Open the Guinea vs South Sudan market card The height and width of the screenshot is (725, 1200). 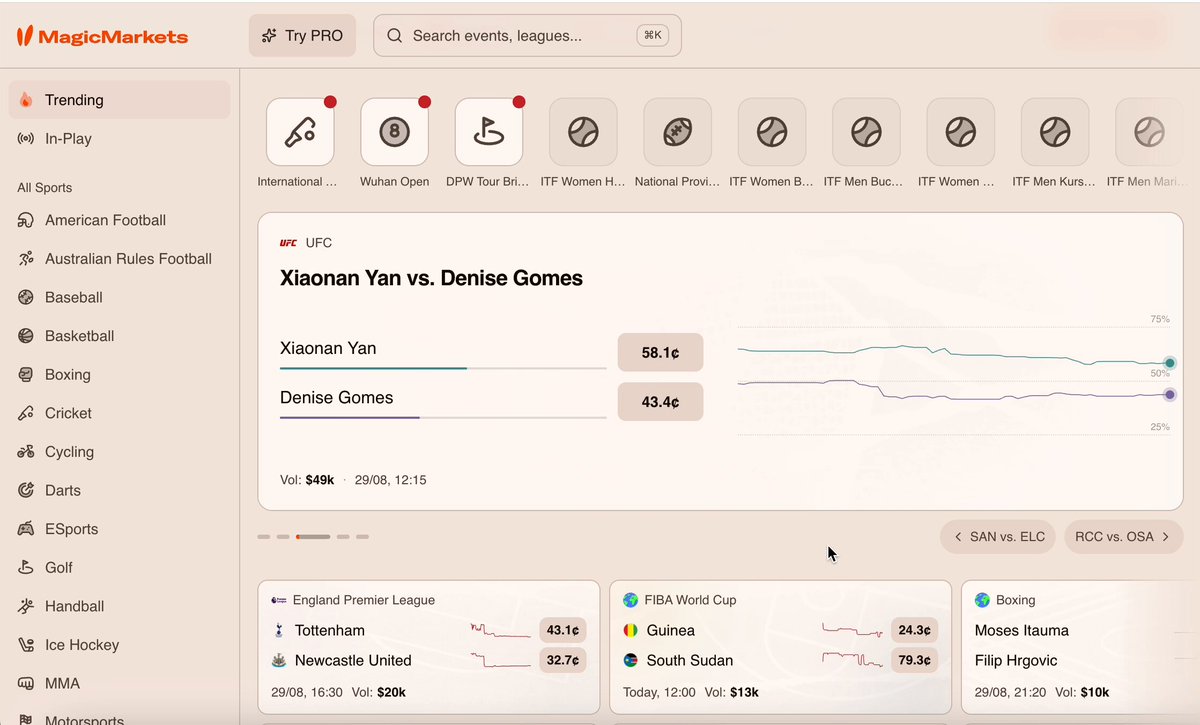pyautogui.click(x=780, y=647)
